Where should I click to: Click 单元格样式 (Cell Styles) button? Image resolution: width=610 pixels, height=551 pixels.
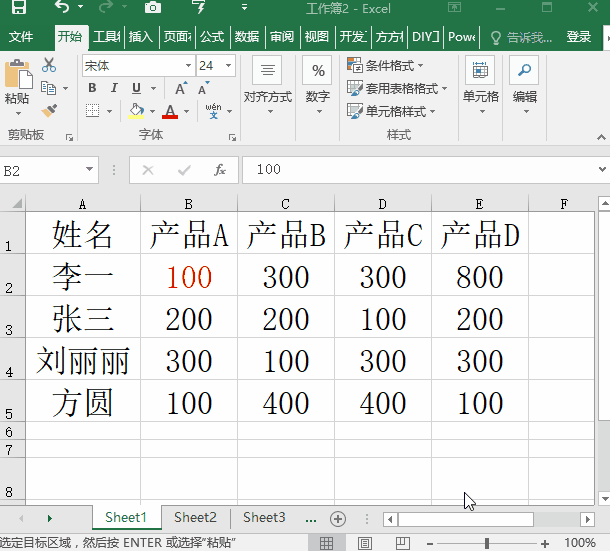coord(391,111)
